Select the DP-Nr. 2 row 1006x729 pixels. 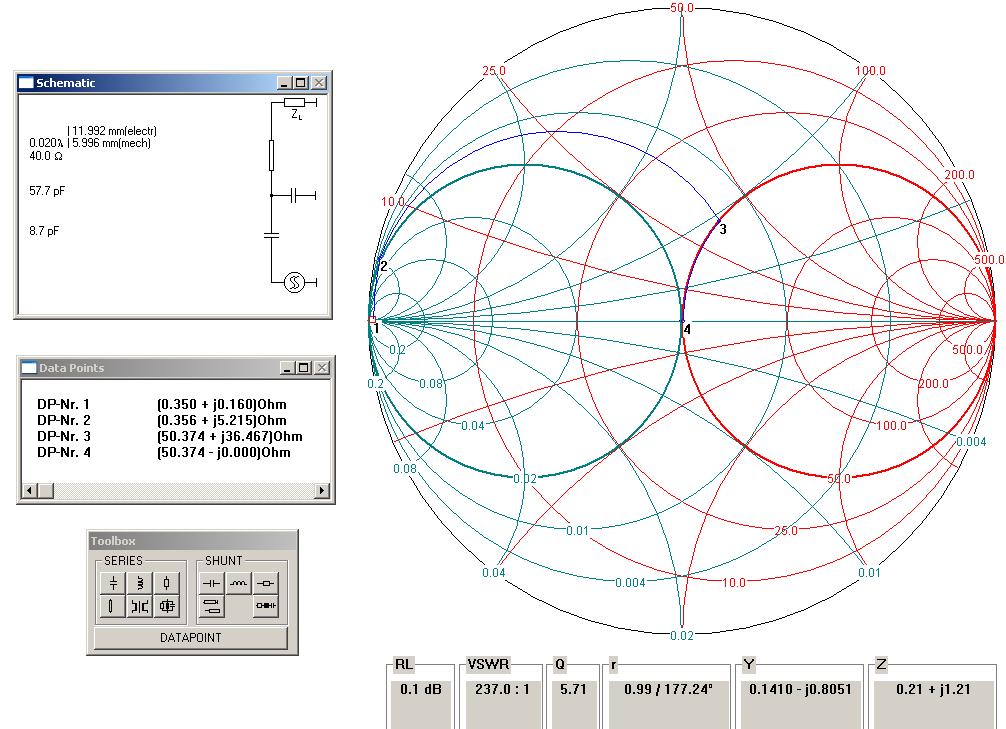[162, 420]
